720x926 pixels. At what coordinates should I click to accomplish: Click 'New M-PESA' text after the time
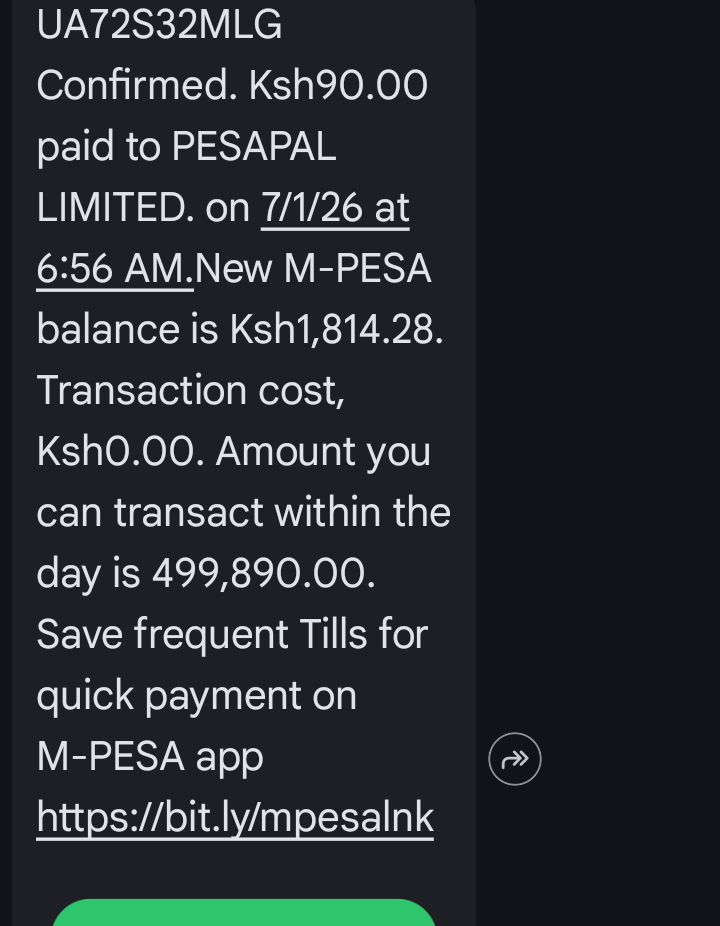(313, 269)
